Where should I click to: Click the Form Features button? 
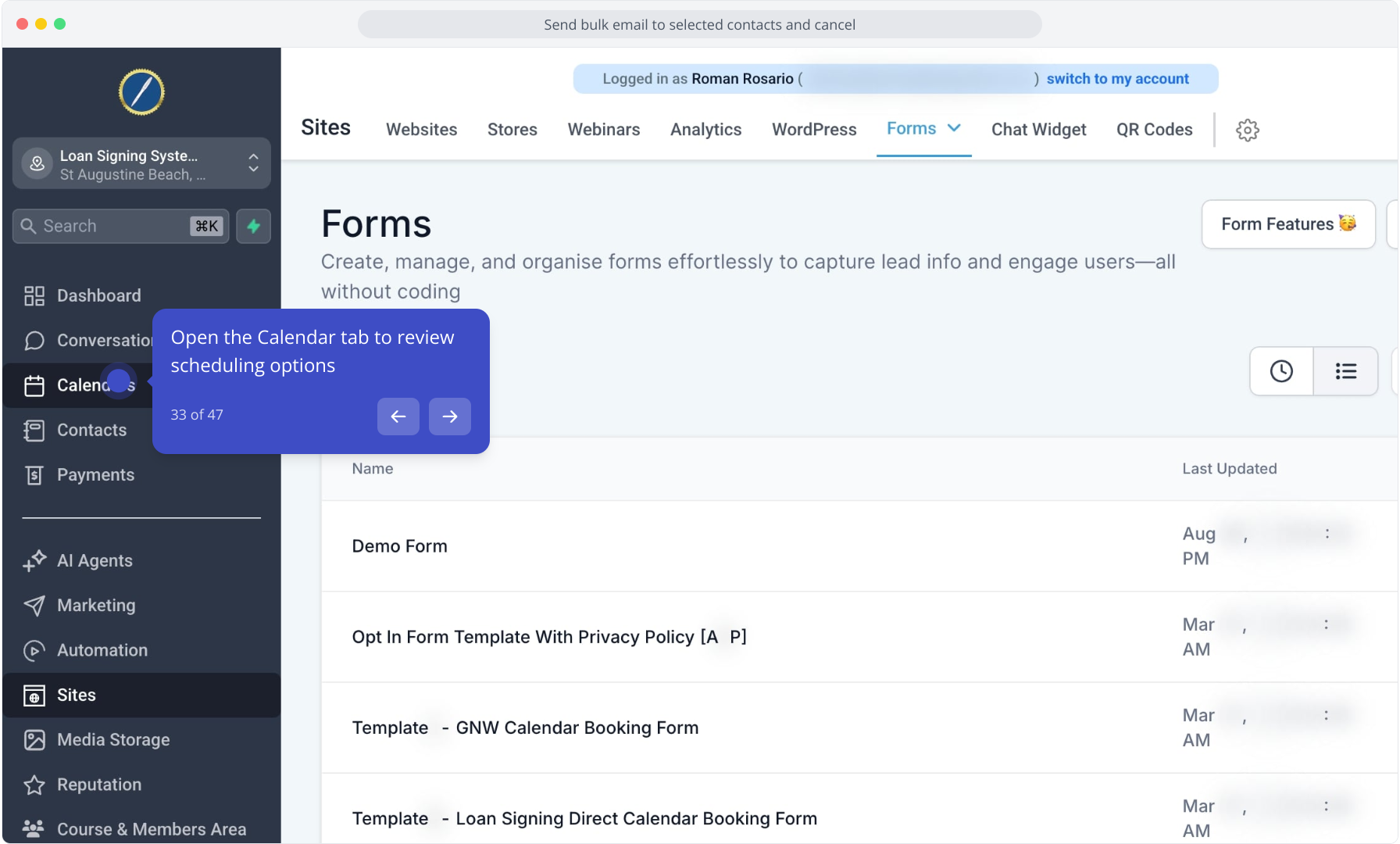click(x=1288, y=224)
